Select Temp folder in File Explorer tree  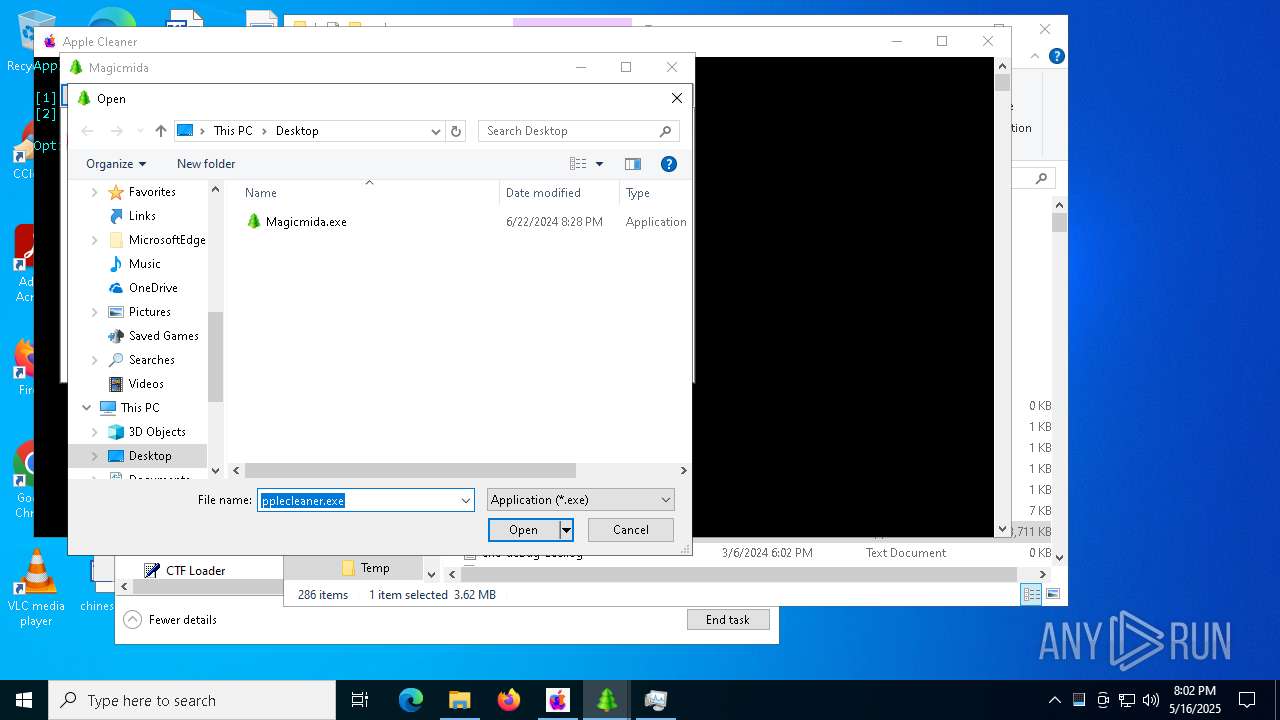[x=365, y=568]
